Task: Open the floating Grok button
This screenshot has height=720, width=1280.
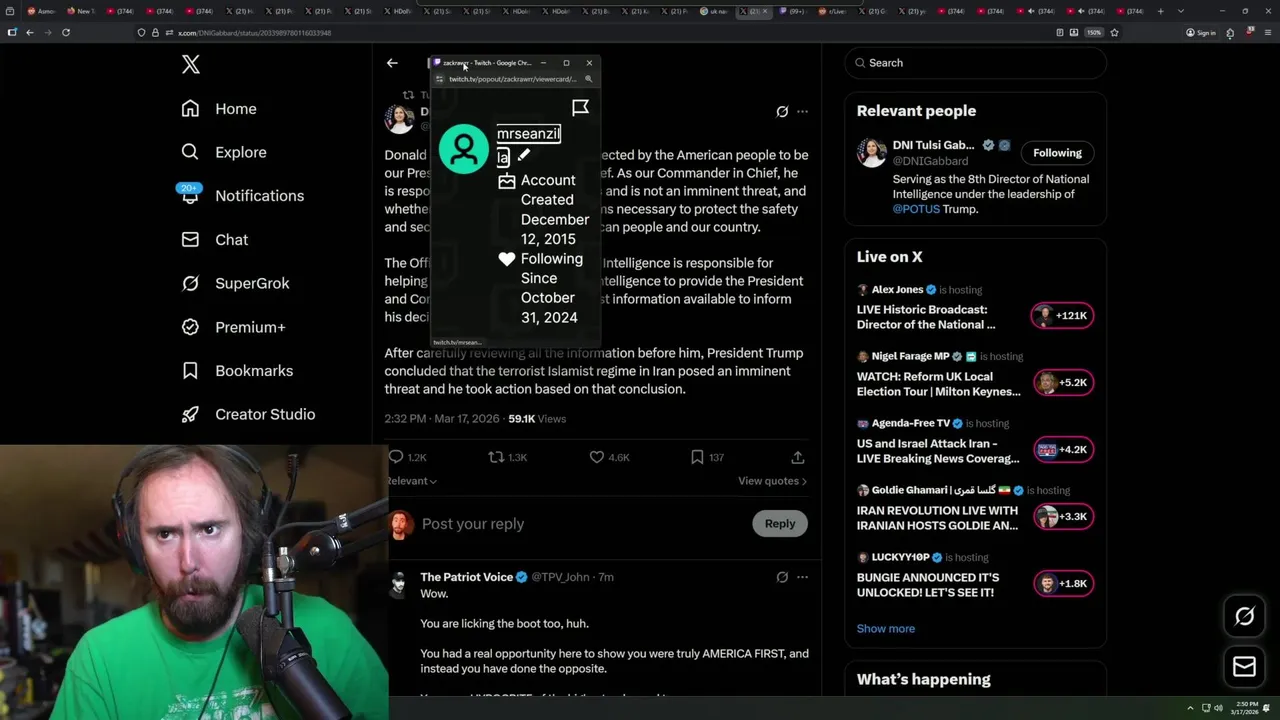Action: point(1244,617)
